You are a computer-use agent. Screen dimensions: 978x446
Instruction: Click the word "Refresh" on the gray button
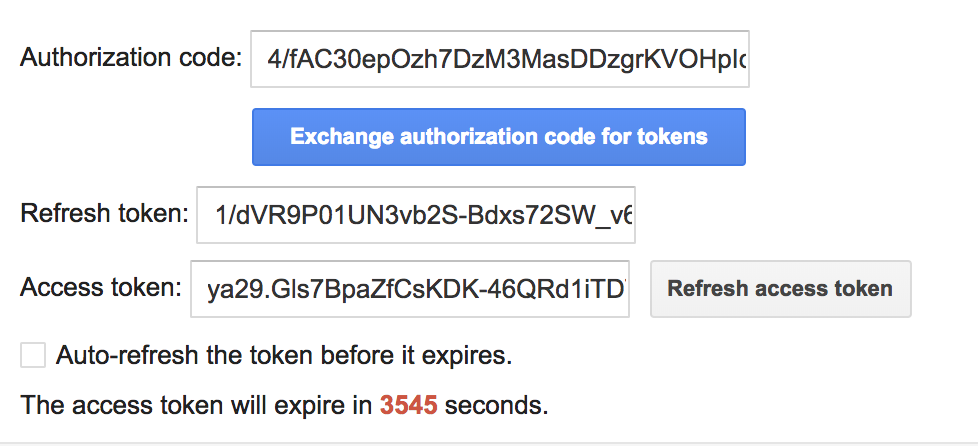[x=707, y=289]
